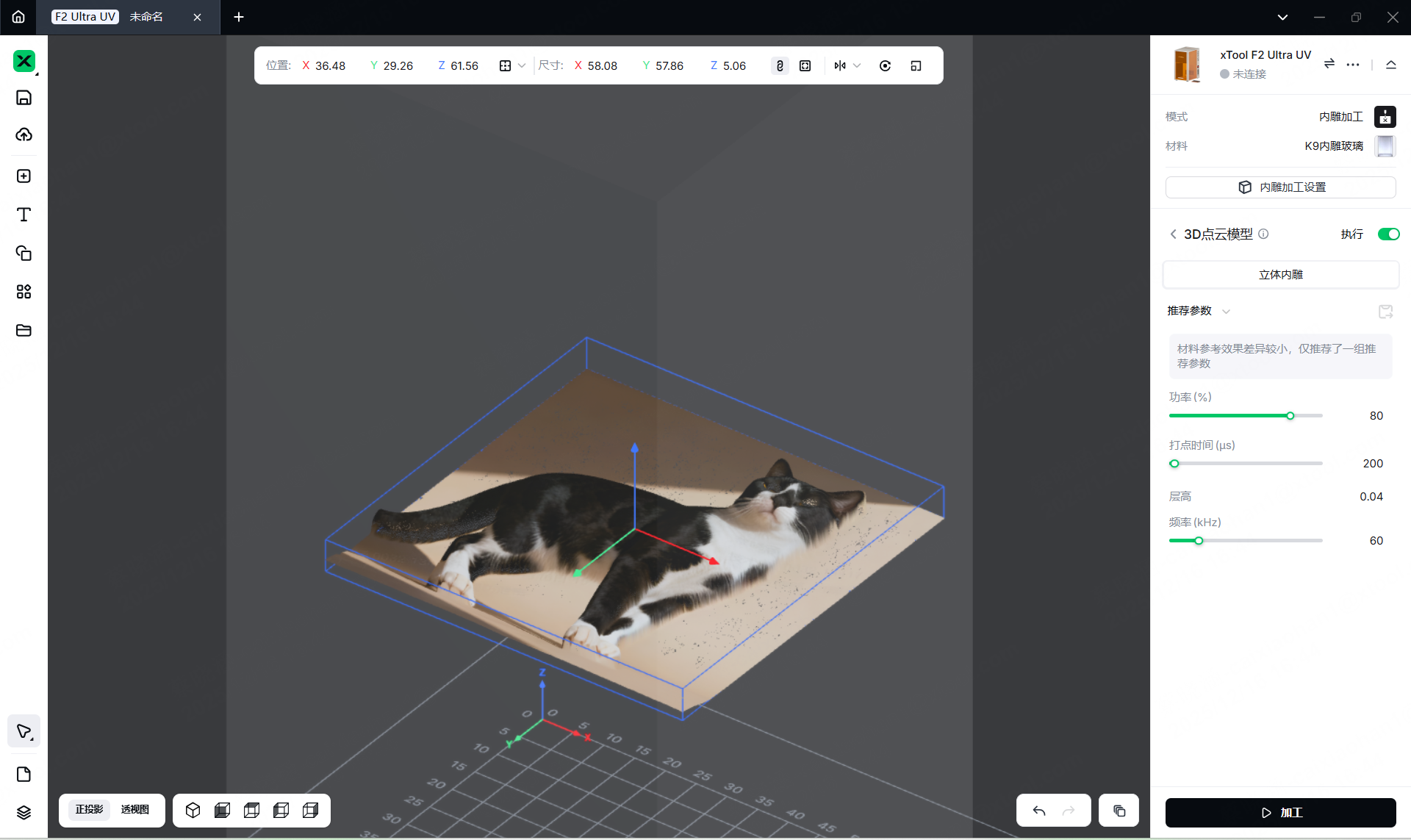
Task: Switch to 透视图 perspective view
Action: 134,809
